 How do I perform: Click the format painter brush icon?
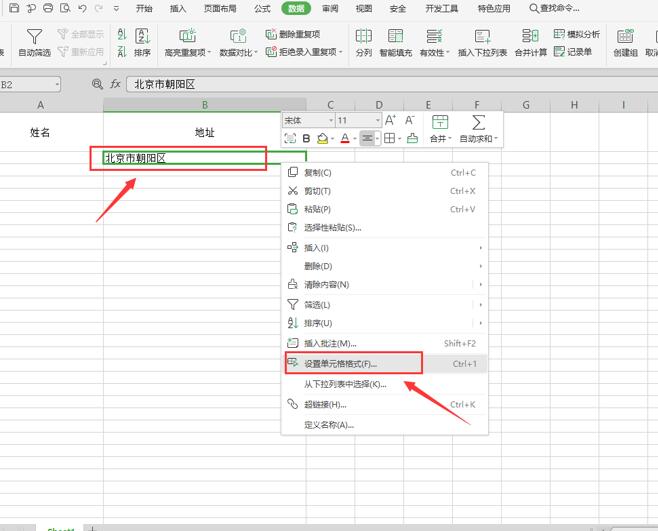[413, 138]
